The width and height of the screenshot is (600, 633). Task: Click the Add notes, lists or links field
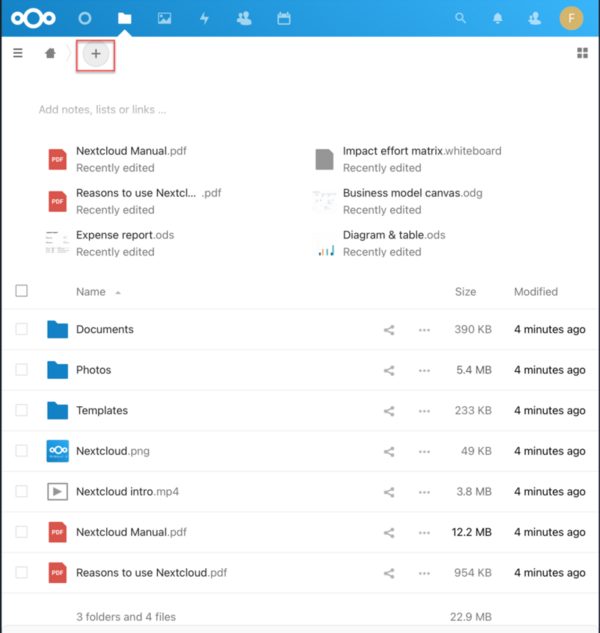pyautogui.click(x=103, y=109)
